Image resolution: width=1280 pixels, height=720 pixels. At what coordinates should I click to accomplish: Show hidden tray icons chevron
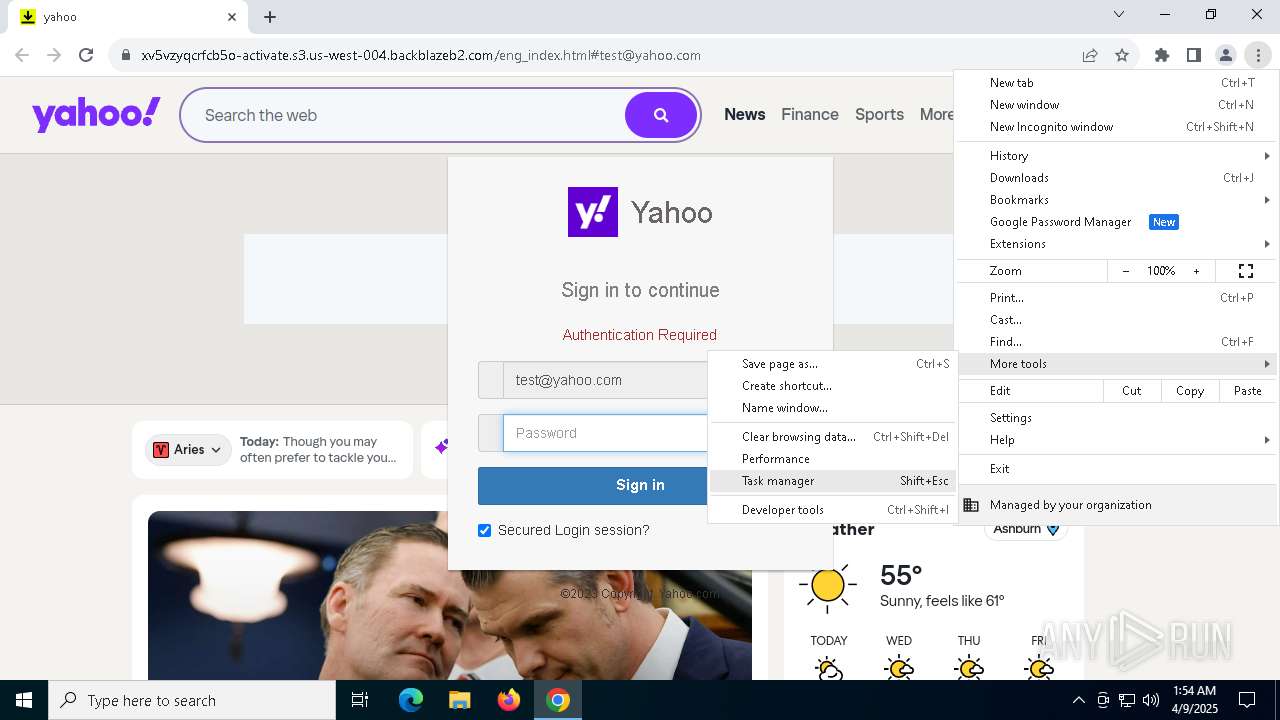(x=1078, y=700)
